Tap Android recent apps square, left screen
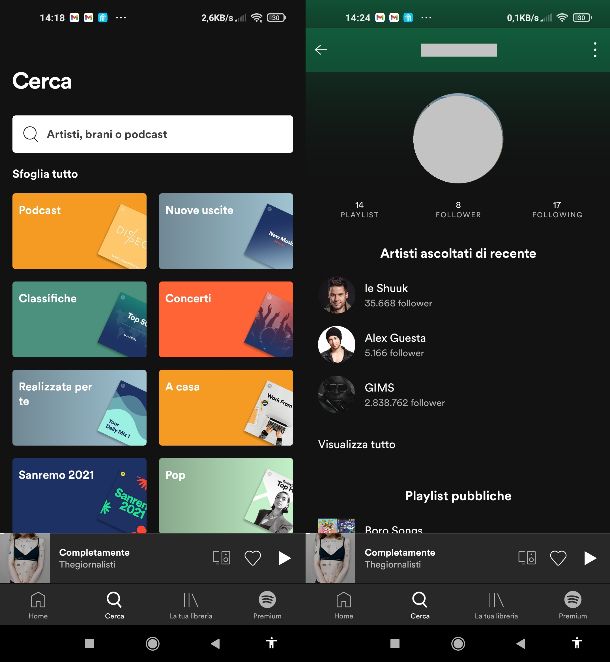This screenshot has width=610, height=662. pyautogui.click(x=89, y=643)
